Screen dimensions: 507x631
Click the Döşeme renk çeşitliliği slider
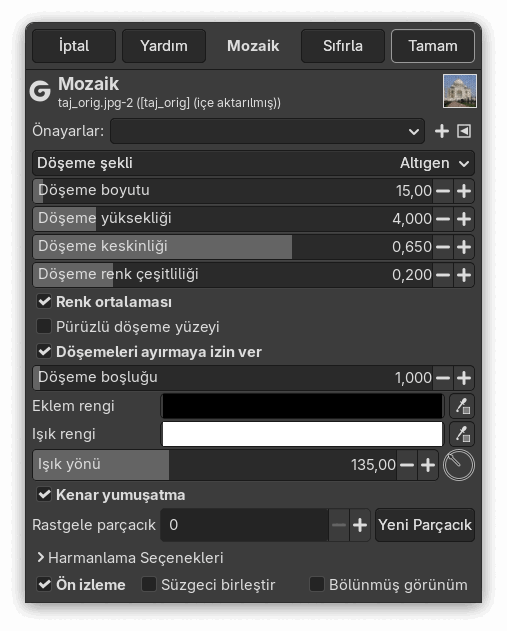coord(233,275)
